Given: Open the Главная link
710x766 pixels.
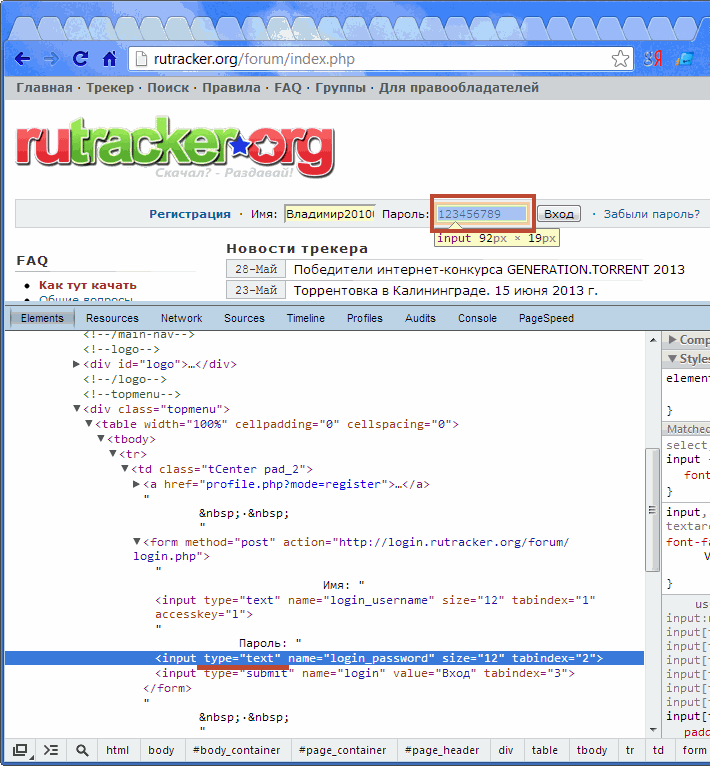Looking at the screenshot, I should (x=44, y=87).
